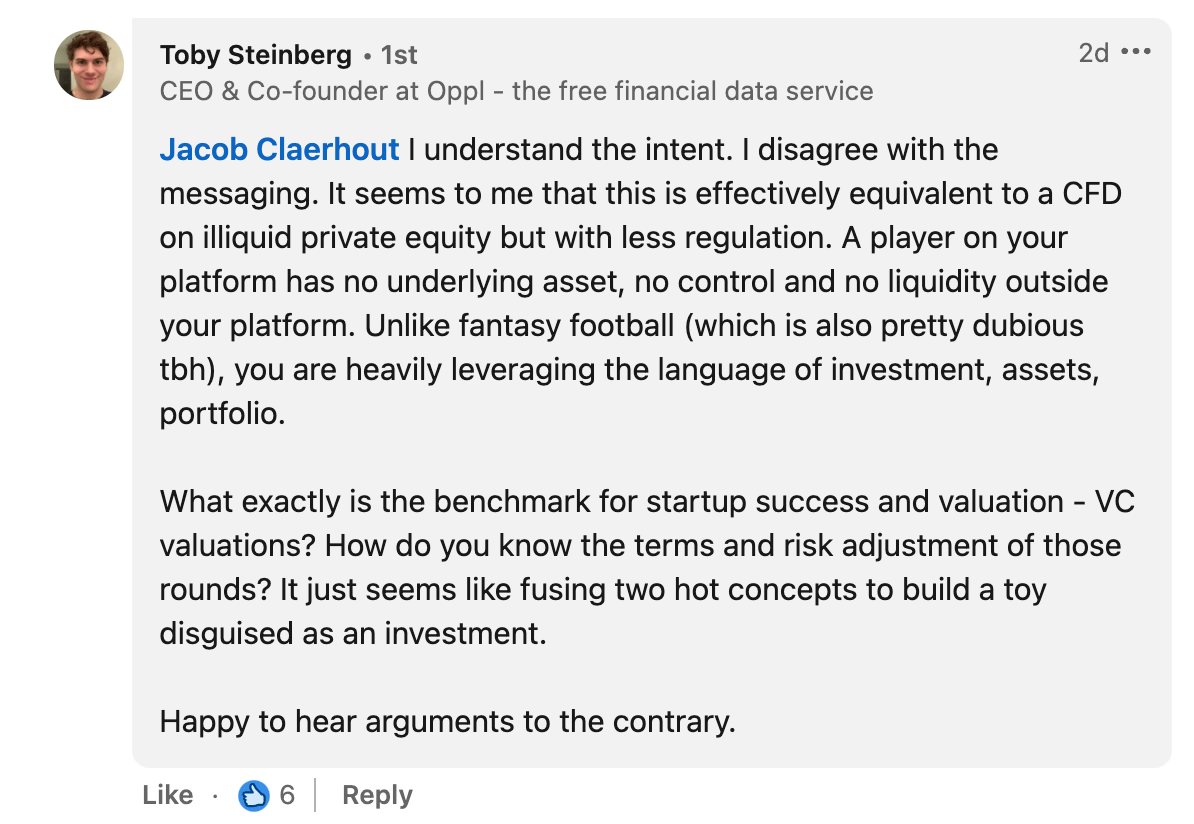1194x824 pixels.
Task: Click Toby Steinberg's profile photo
Action: (89, 65)
